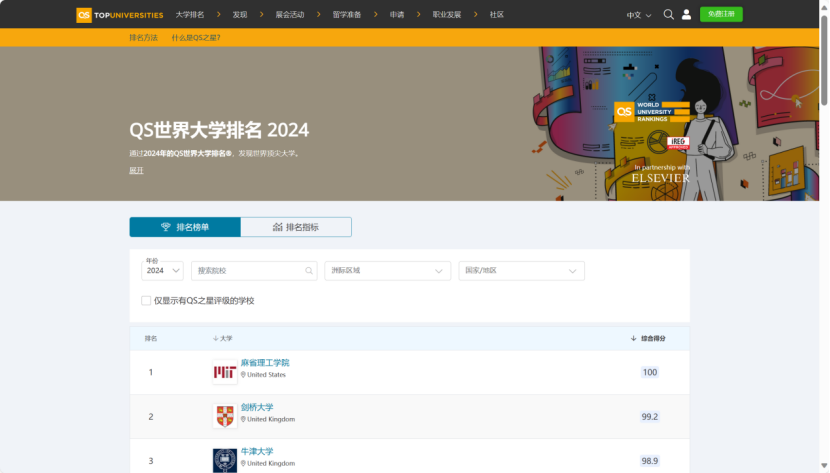
Task: Click the sort arrow beside 大学 column header
Action: 215,338
